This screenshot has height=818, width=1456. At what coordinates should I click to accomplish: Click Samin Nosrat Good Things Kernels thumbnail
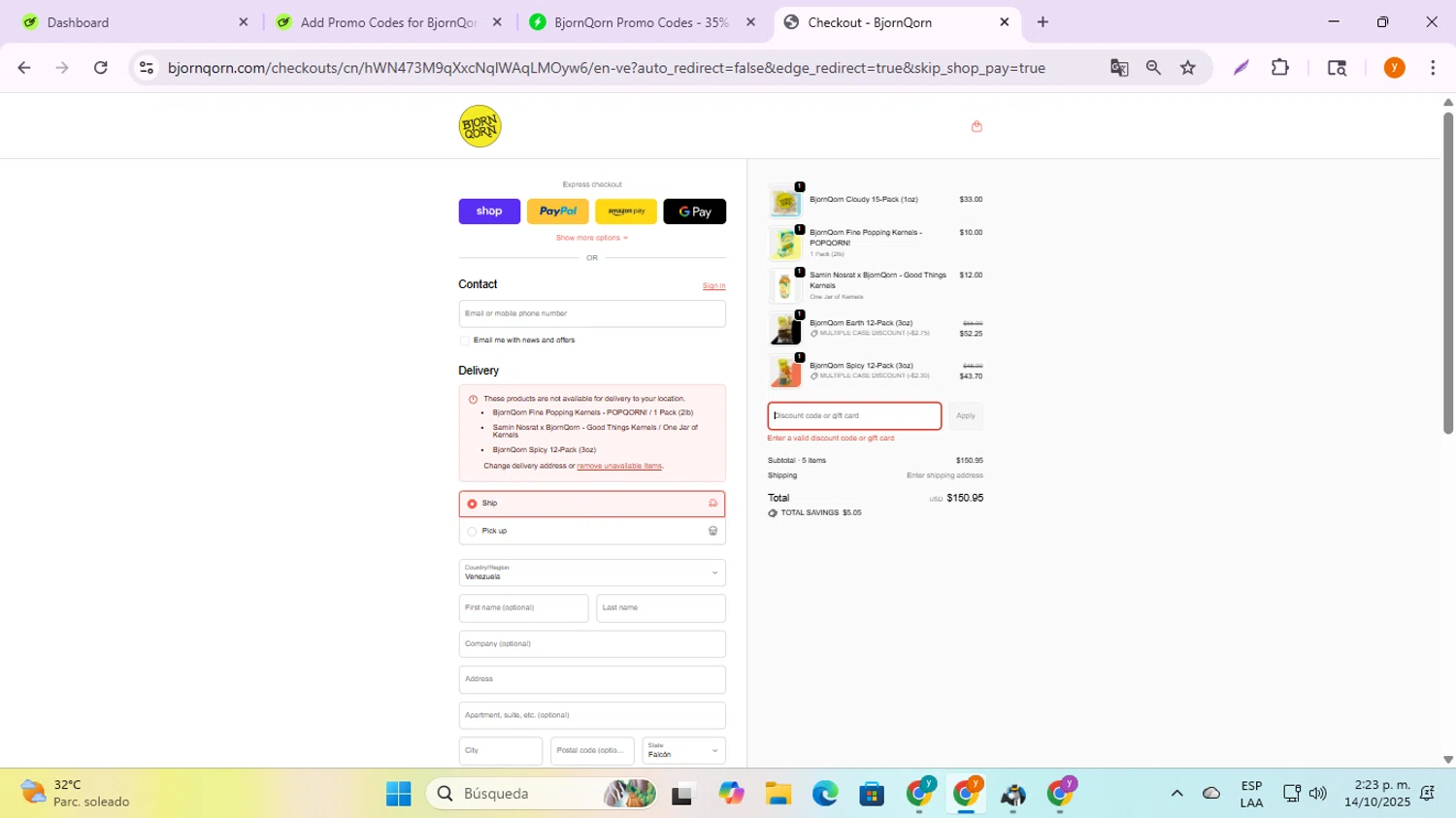click(x=785, y=286)
